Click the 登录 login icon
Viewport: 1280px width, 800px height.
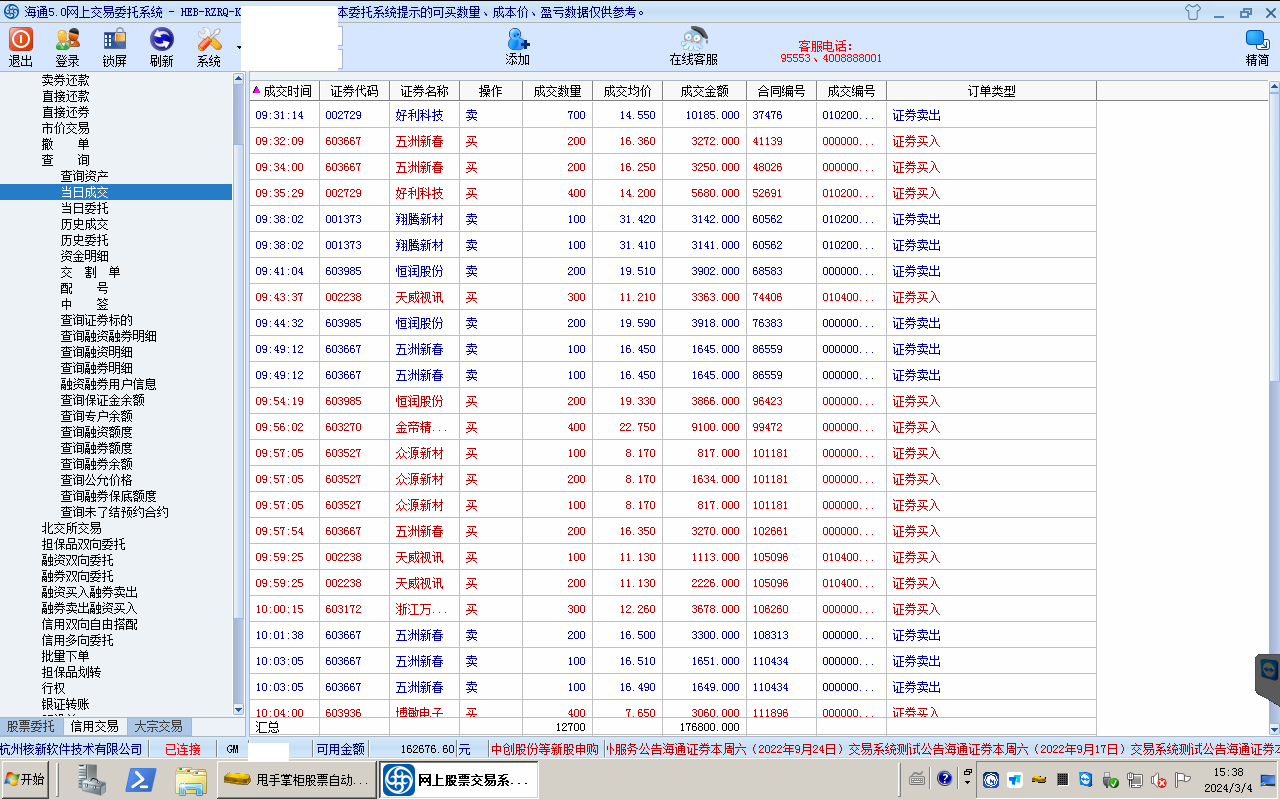click(68, 46)
